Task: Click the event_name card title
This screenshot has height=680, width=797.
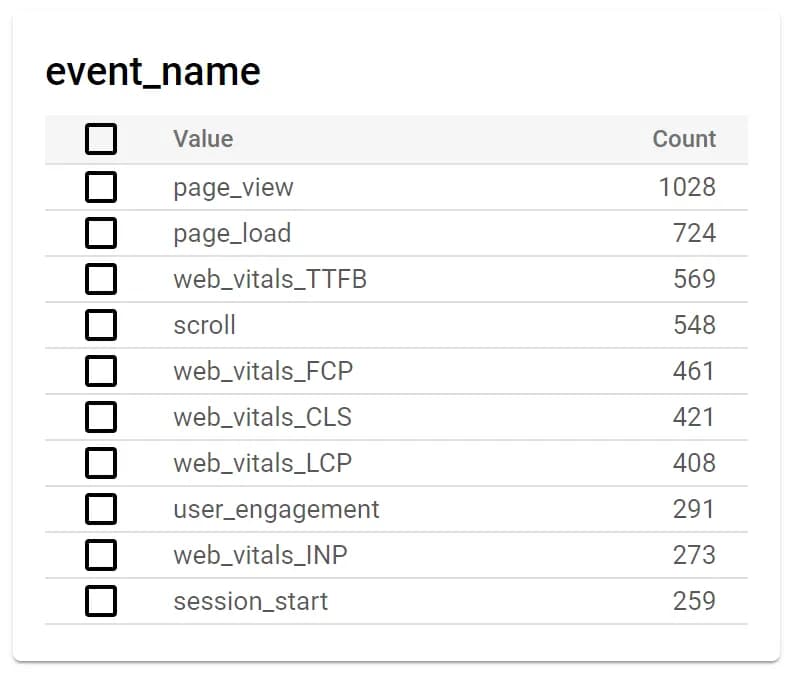Action: tap(153, 72)
